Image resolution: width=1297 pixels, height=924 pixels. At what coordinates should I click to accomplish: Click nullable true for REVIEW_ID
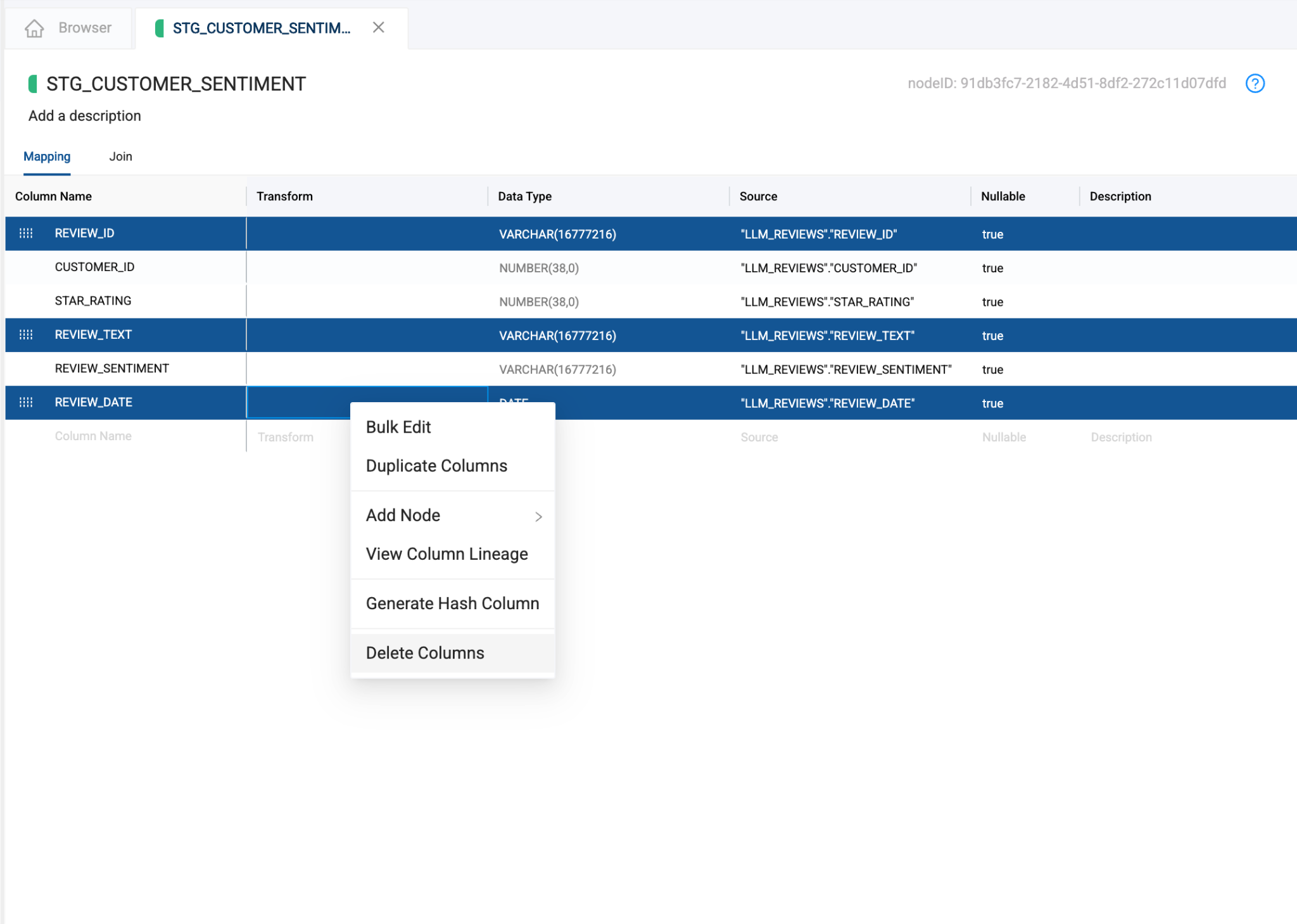tap(992, 234)
